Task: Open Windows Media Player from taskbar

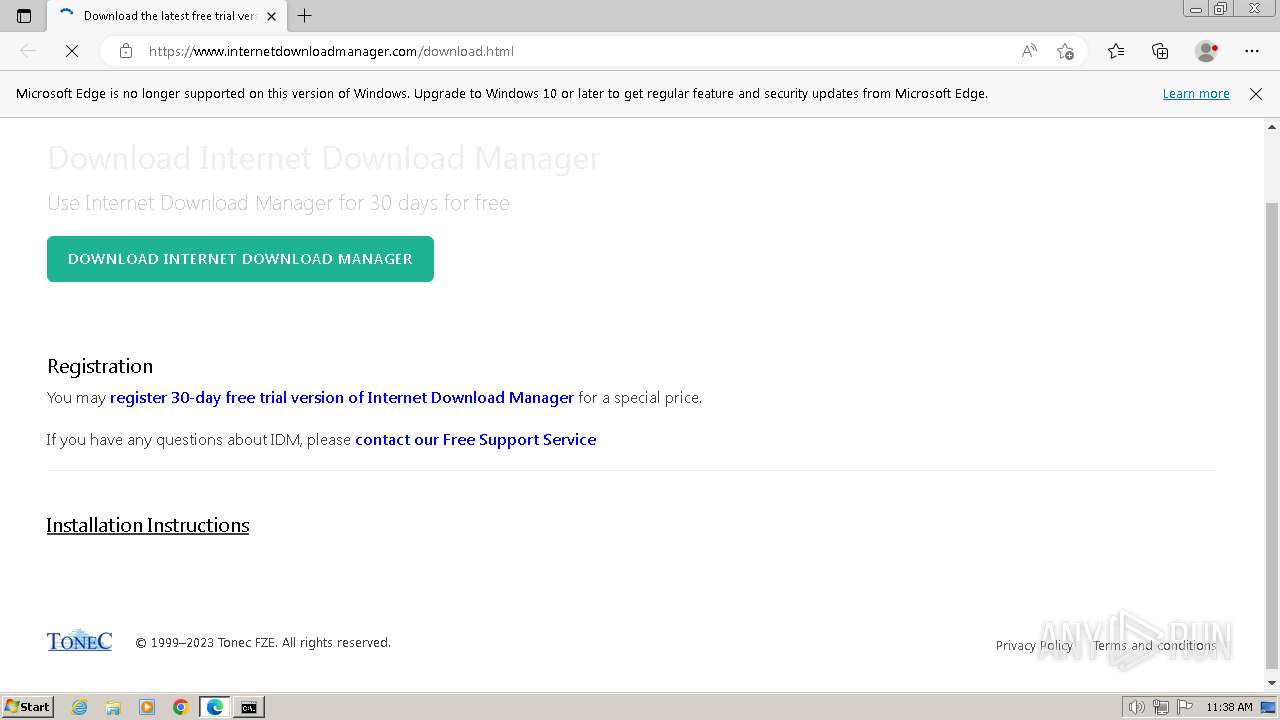Action: (x=147, y=707)
